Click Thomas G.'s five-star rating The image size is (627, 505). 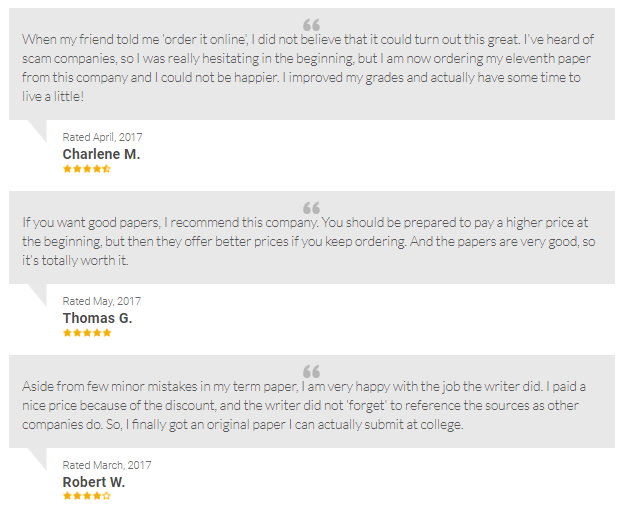(87, 333)
